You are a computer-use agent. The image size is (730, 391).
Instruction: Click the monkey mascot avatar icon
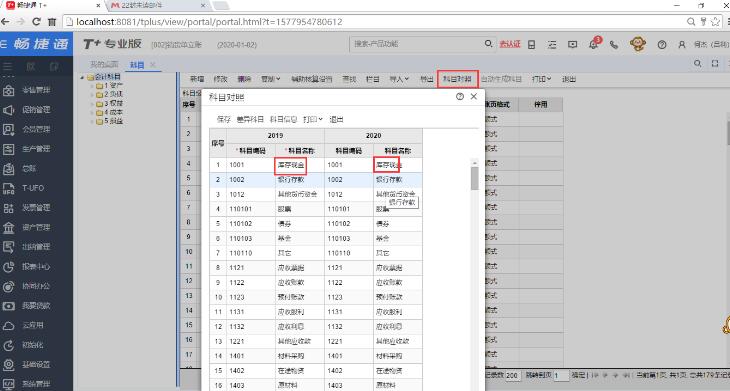tap(638, 44)
